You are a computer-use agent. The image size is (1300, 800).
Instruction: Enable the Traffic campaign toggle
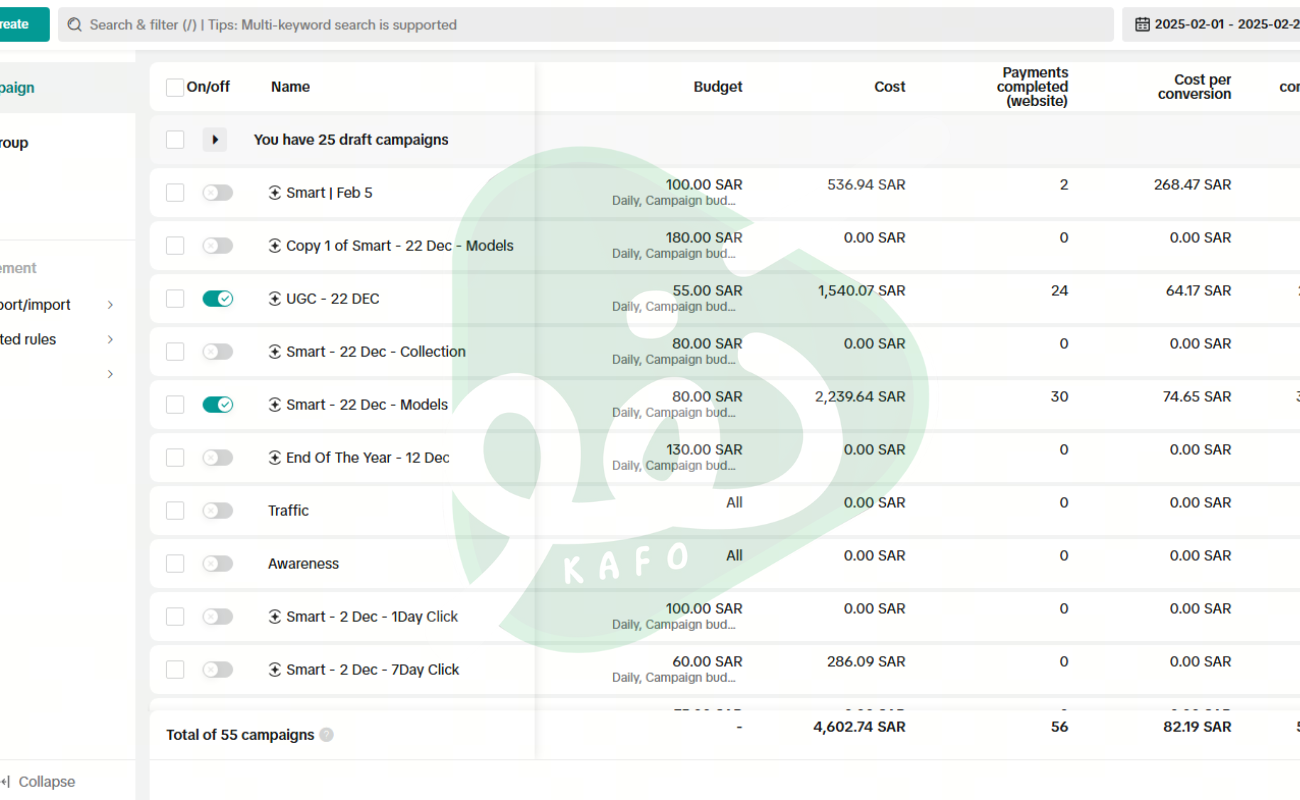point(217,511)
